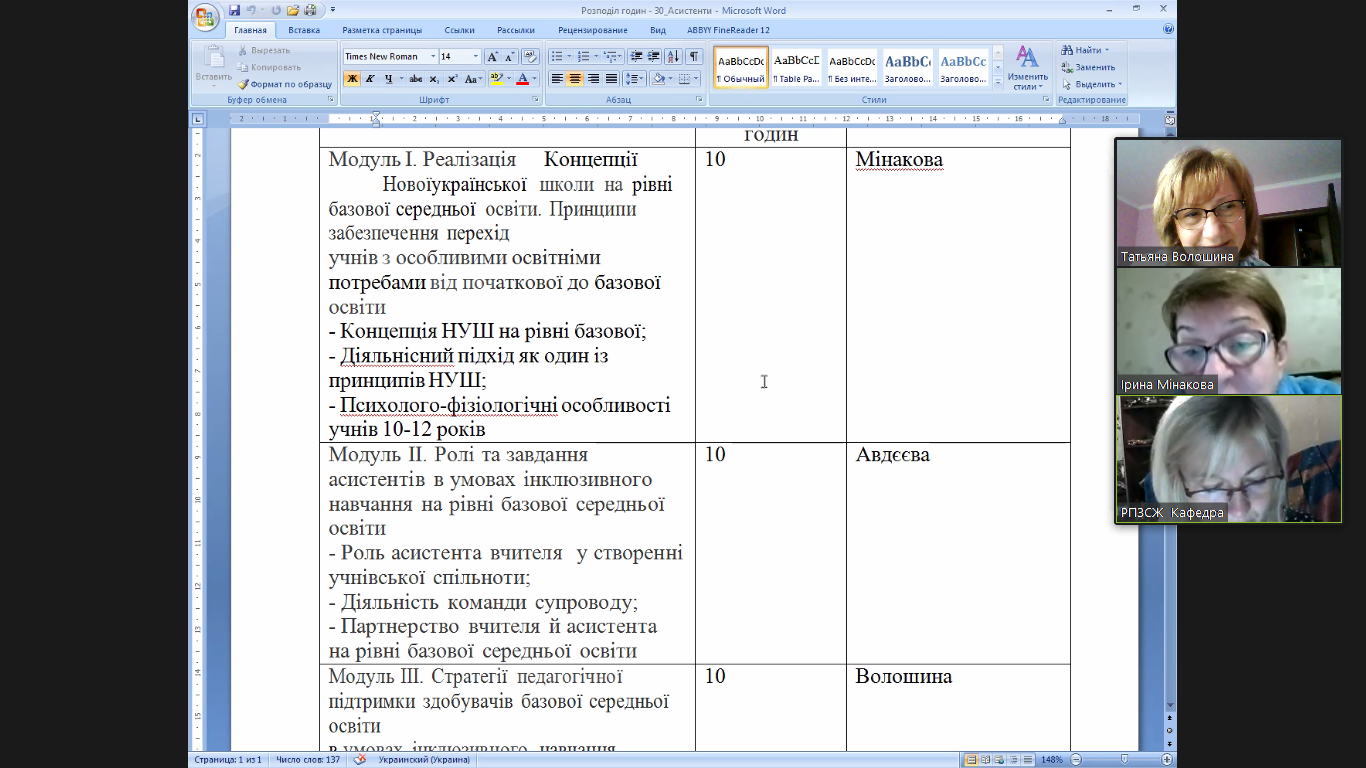1366x768 pixels.
Task: Open the Рецензирование ribbon tab
Action: point(593,30)
